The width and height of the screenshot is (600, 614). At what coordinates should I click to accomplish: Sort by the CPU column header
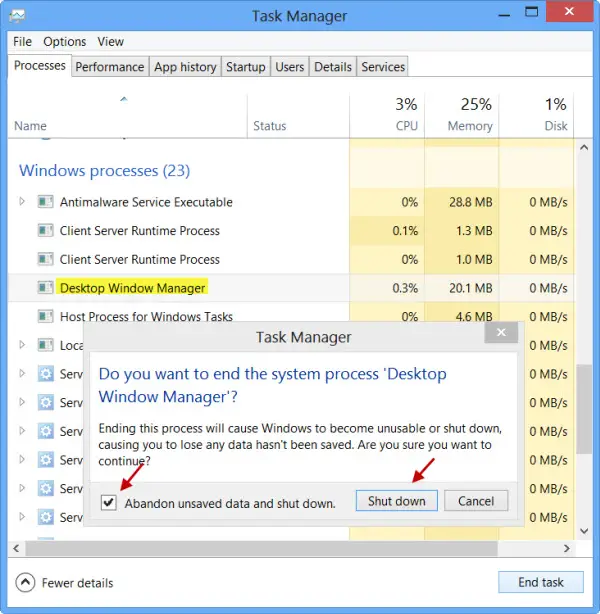pyautogui.click(x=387, y=116)
